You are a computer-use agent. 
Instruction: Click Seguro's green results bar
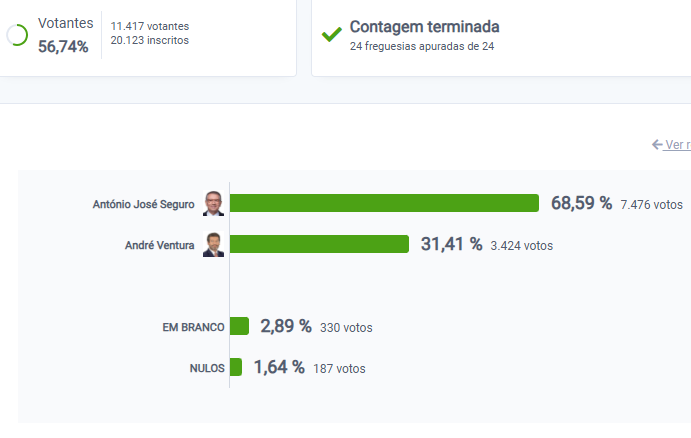pos(384,204)
